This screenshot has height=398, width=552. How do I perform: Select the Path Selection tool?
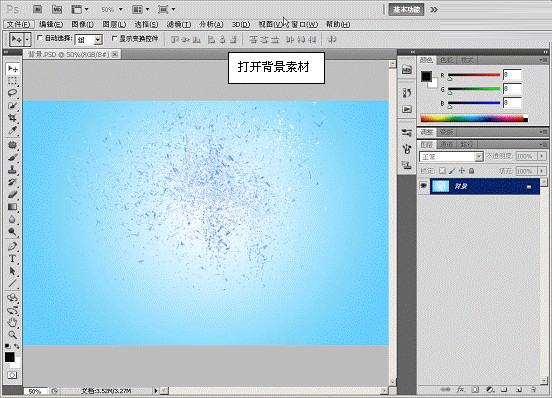pyautogui.click(x=12, y=271)
